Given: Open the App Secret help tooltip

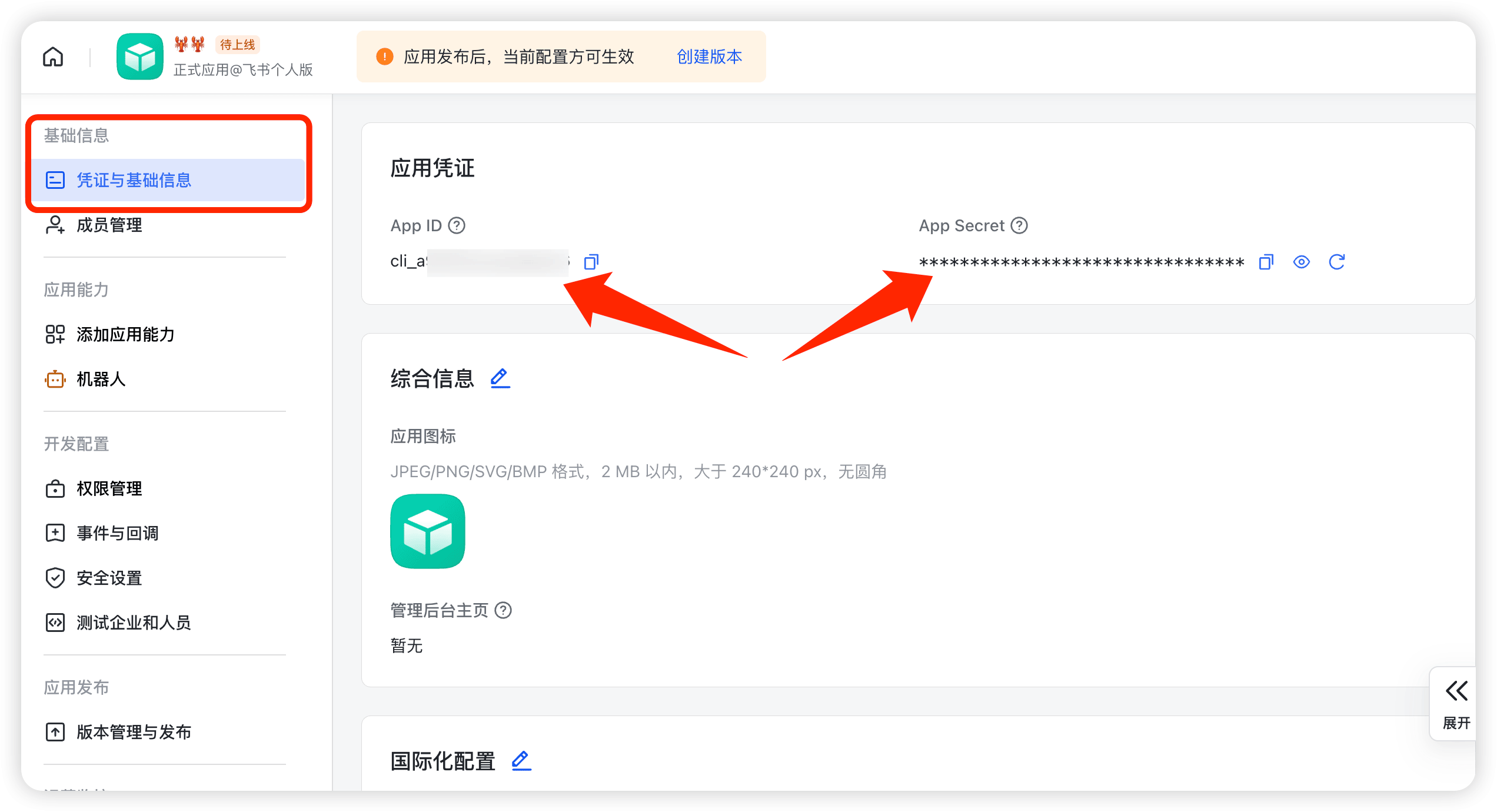Looking at the screenshot, I should (1020, 225).
